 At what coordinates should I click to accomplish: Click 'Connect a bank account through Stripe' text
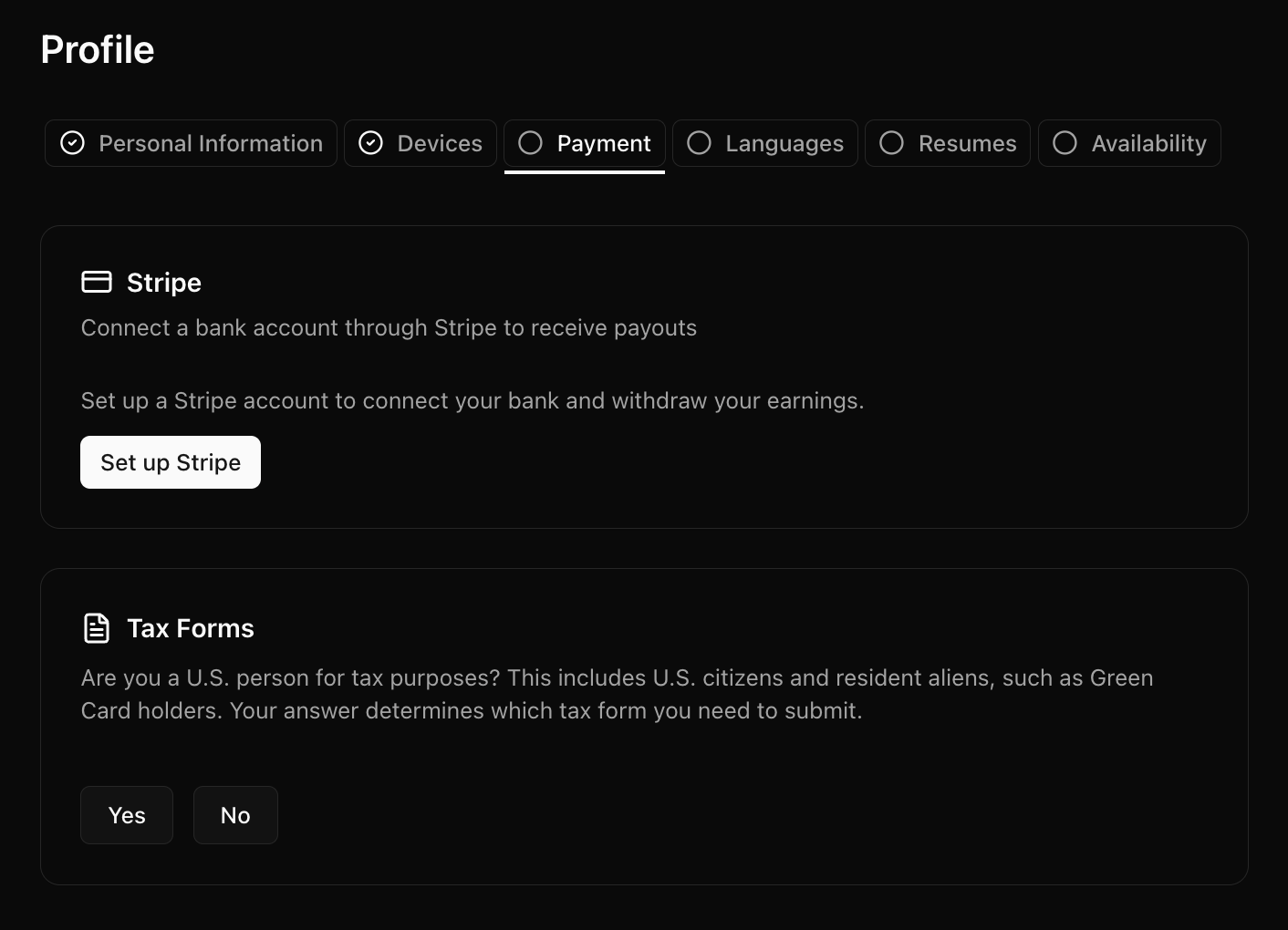[389, 328]
